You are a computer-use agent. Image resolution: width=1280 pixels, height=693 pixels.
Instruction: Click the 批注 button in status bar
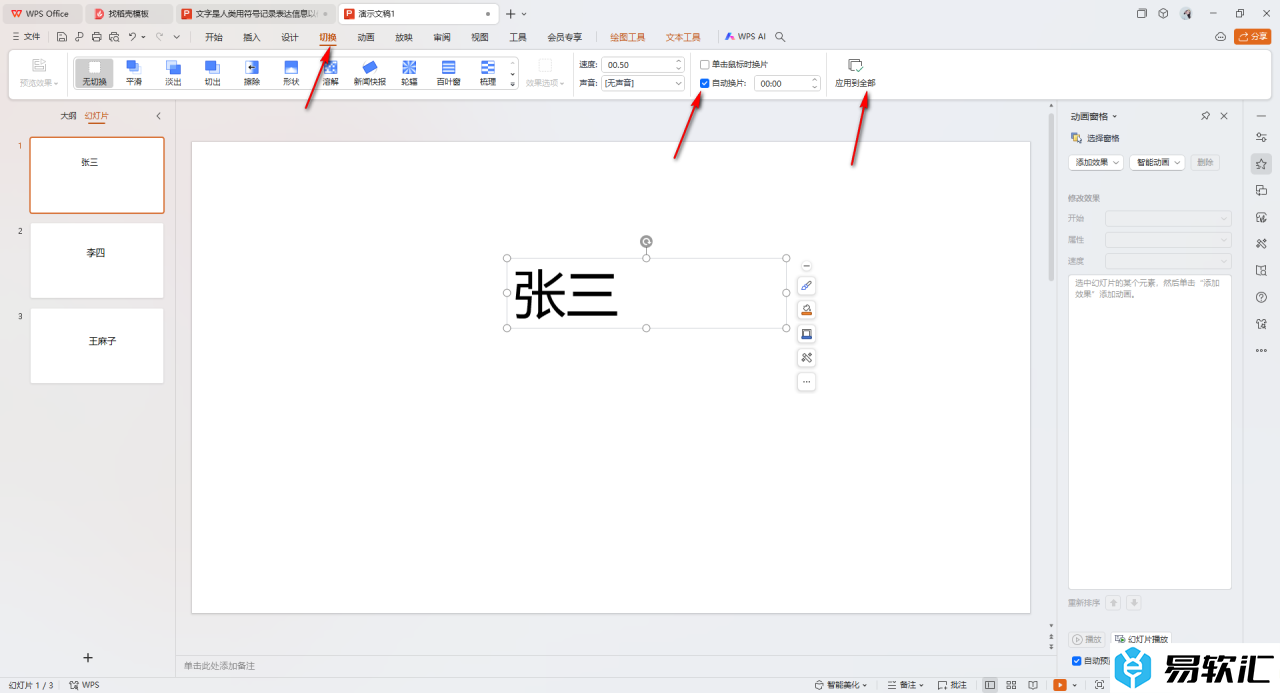click(x=952, y=685)
